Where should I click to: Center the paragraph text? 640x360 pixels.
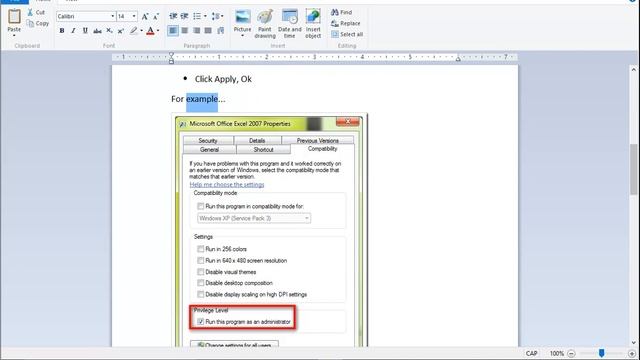pos(184,31)
